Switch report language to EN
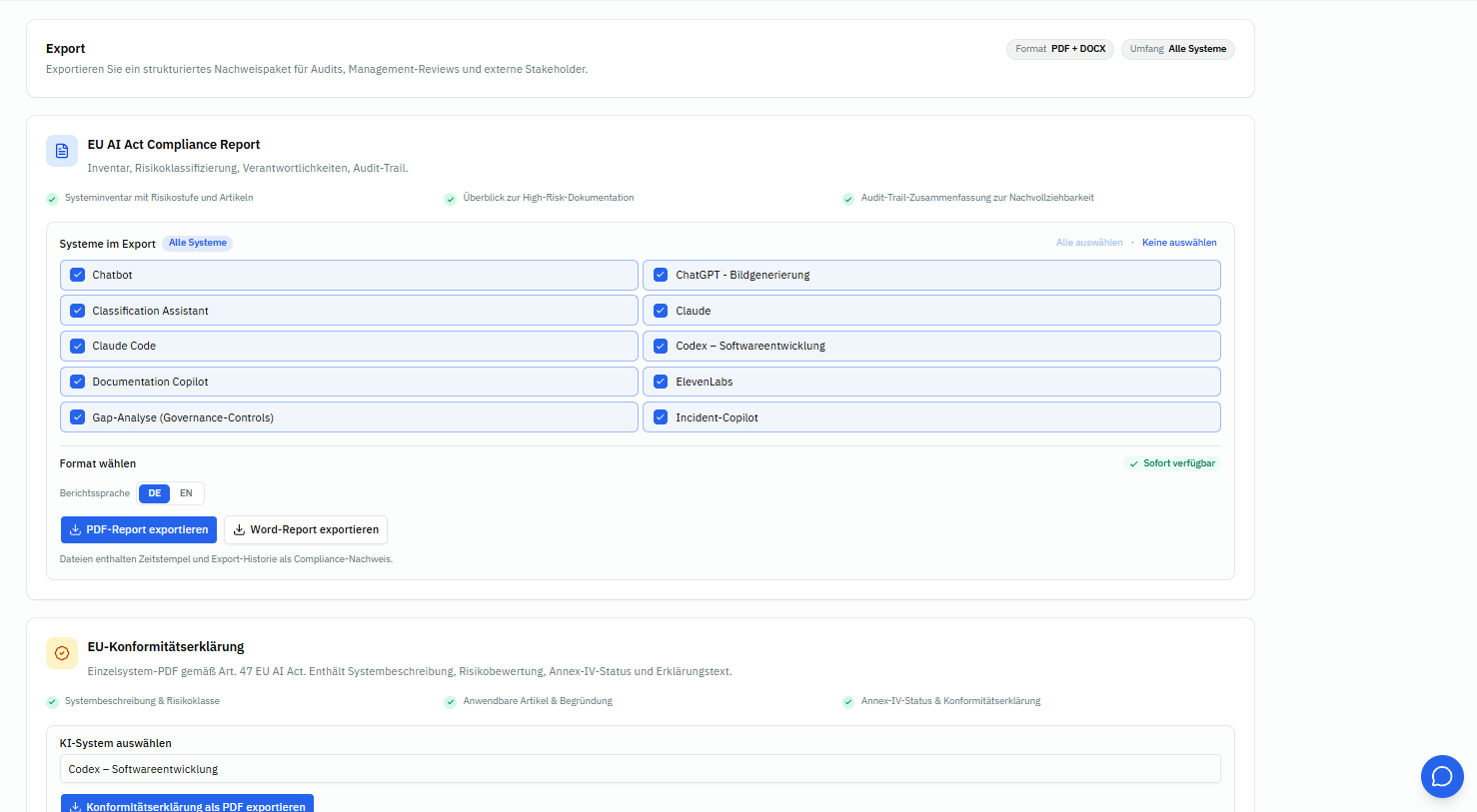The image size is (1477, 812). pos(186,493)
